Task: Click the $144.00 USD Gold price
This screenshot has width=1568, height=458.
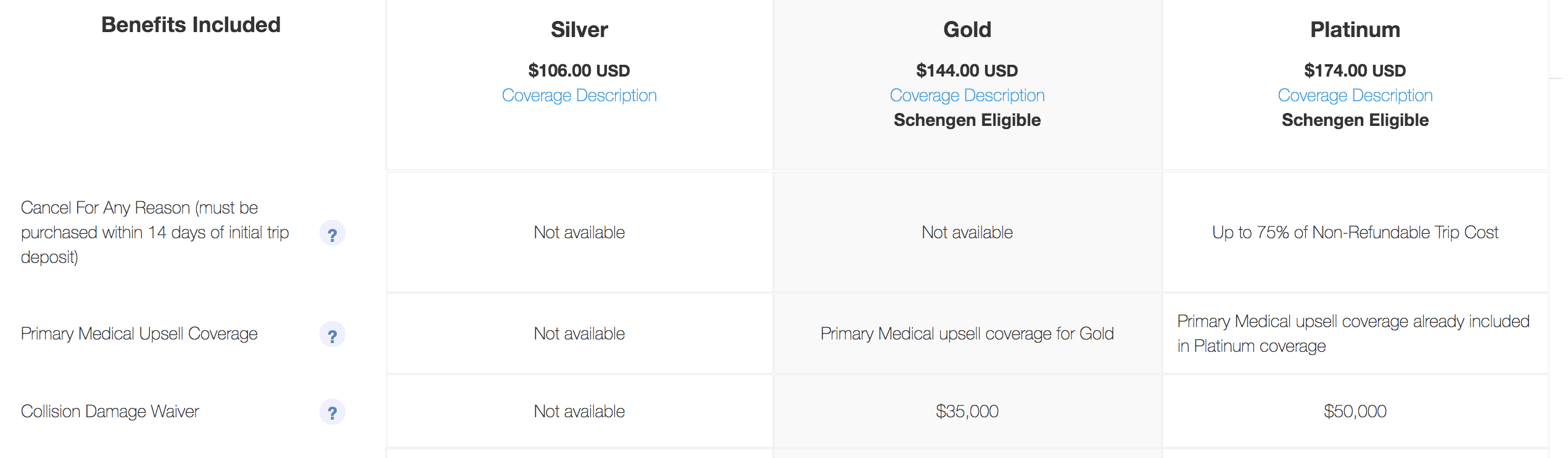Action: [967, 70]
